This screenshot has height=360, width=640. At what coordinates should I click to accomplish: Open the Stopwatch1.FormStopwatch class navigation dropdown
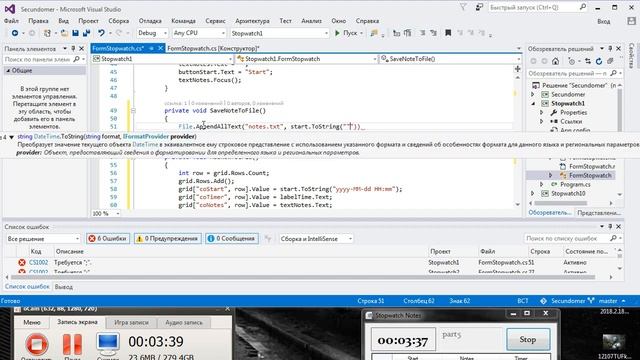(307, 59)
